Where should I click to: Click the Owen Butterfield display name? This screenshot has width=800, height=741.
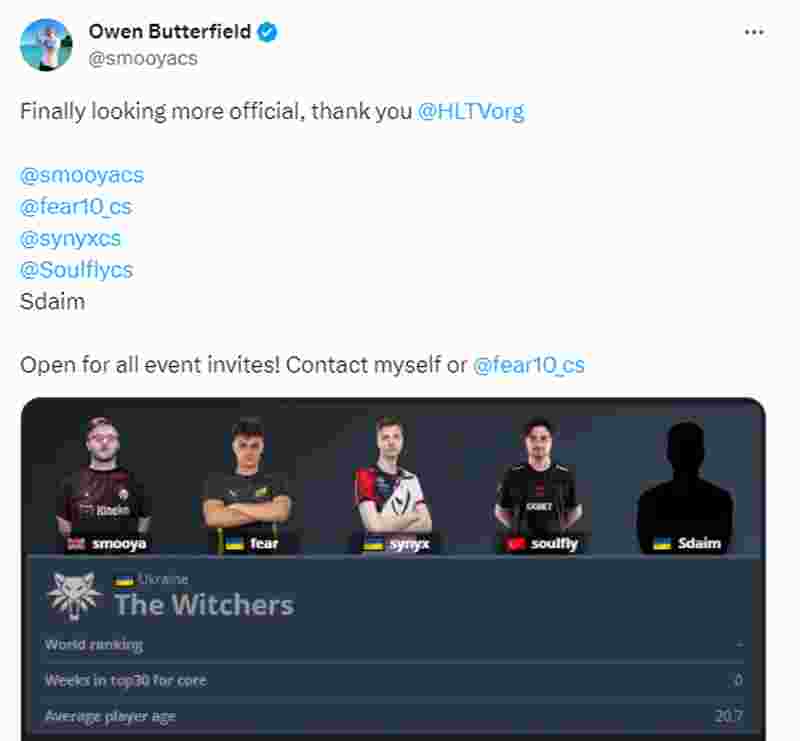(170, 32)
